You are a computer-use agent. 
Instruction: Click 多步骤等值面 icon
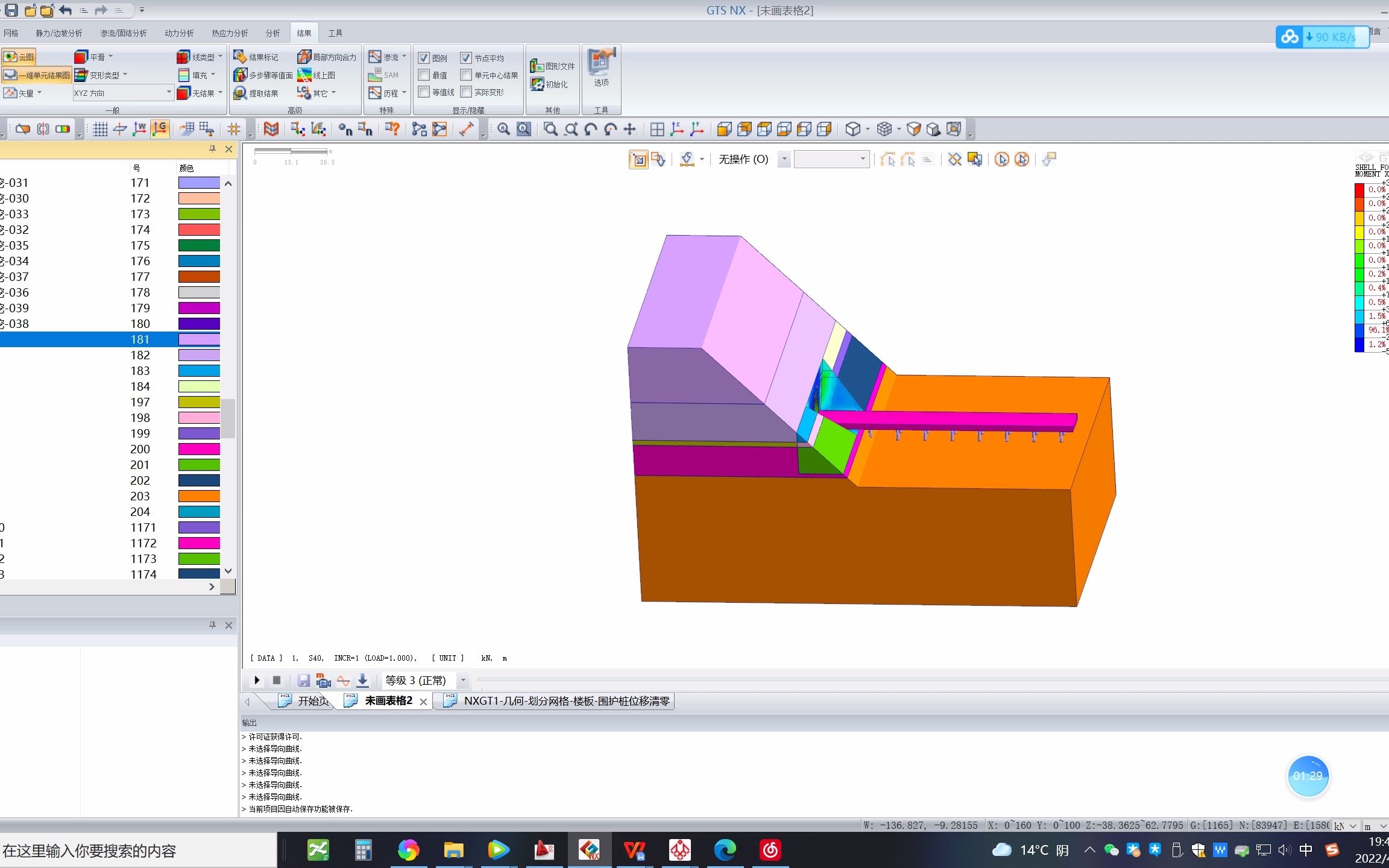(x=263, y=75)
